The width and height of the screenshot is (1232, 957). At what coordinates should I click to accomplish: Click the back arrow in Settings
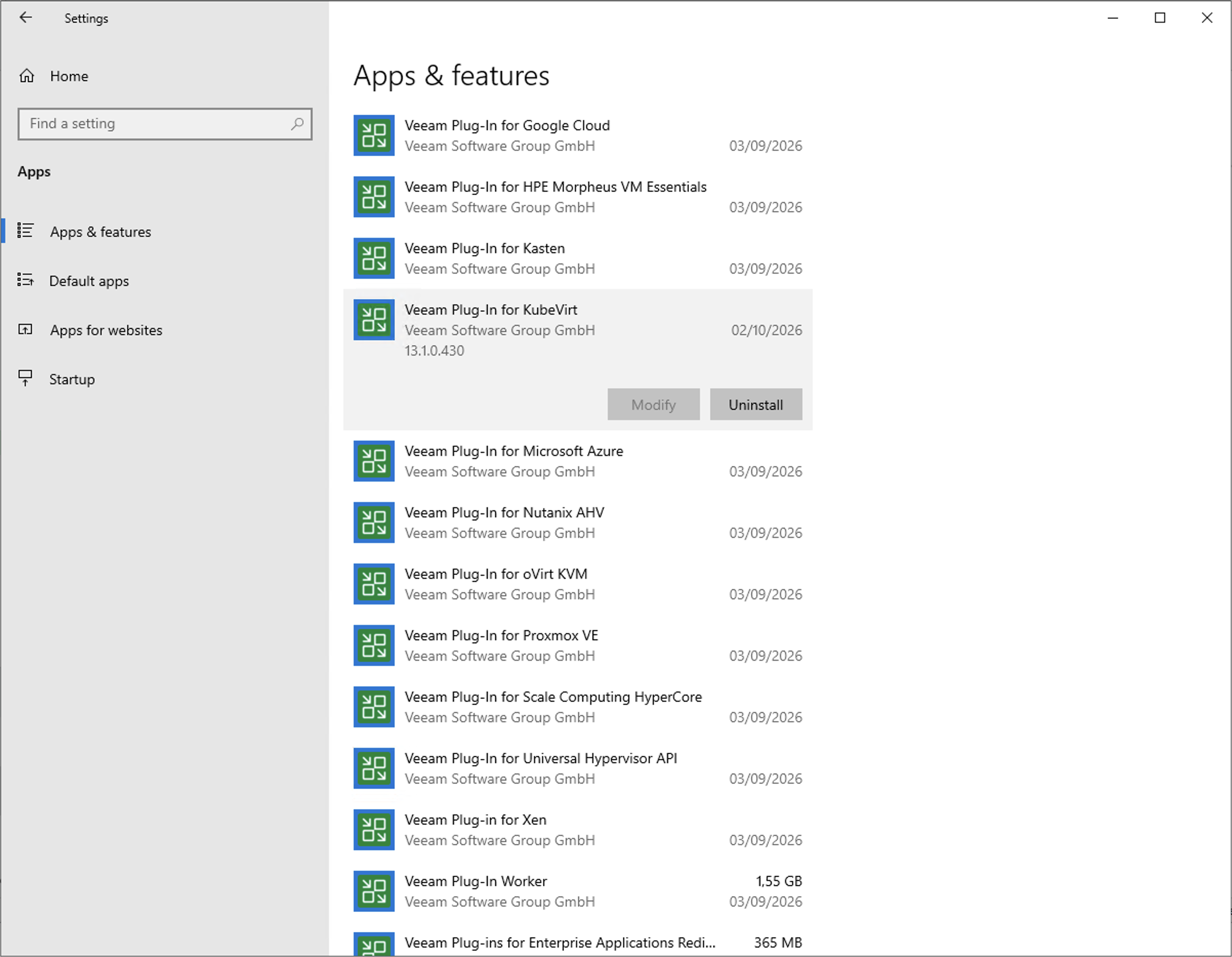click(26, 17)
